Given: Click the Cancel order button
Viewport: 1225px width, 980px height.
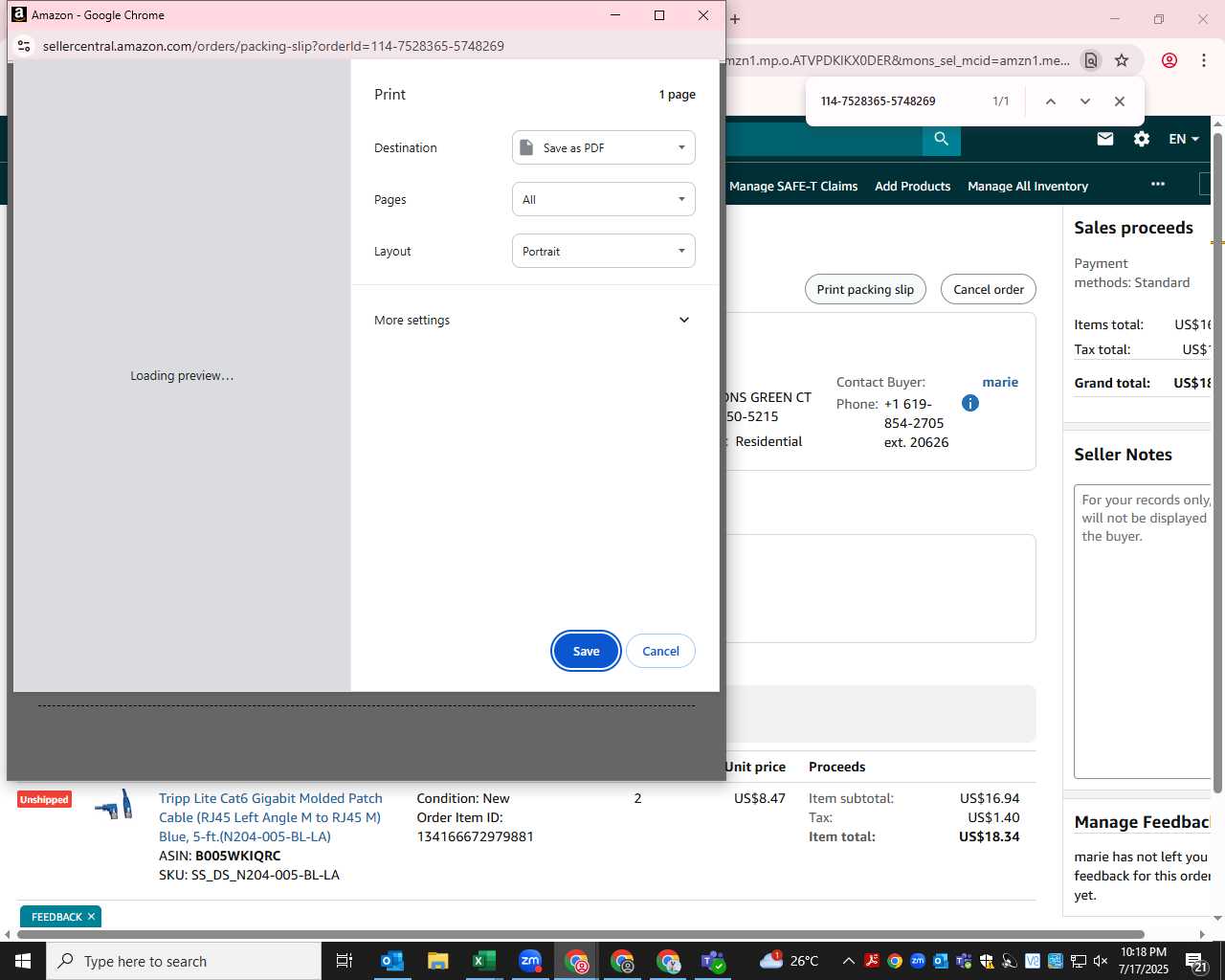Looking at the screenshot, I should point(989,289).
